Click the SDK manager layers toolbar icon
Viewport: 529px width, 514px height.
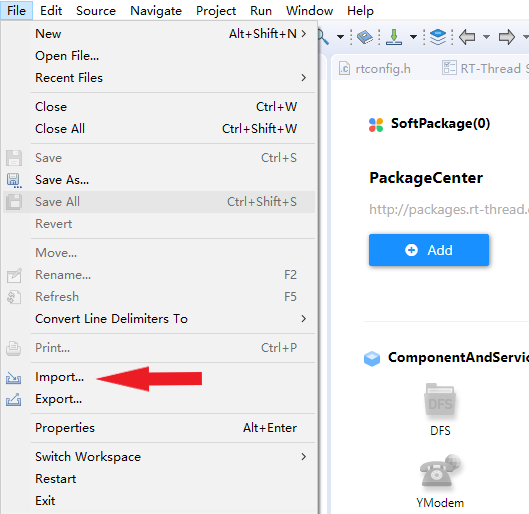coord(438,36)
